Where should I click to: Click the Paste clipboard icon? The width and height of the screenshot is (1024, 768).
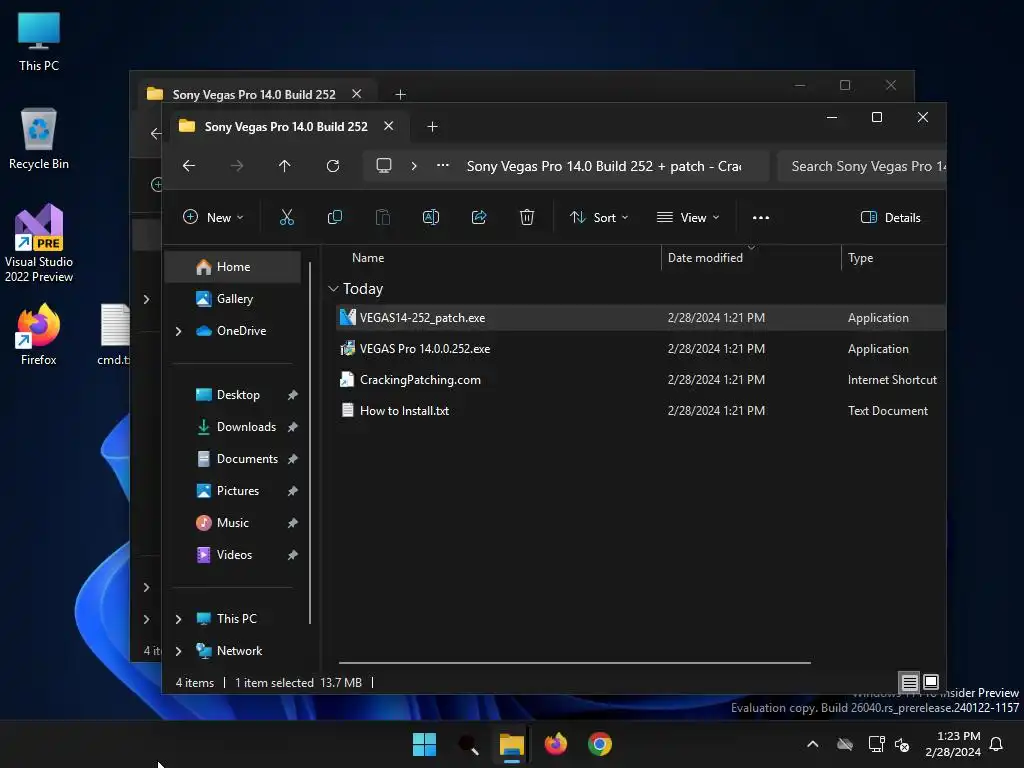pos(383,217)
